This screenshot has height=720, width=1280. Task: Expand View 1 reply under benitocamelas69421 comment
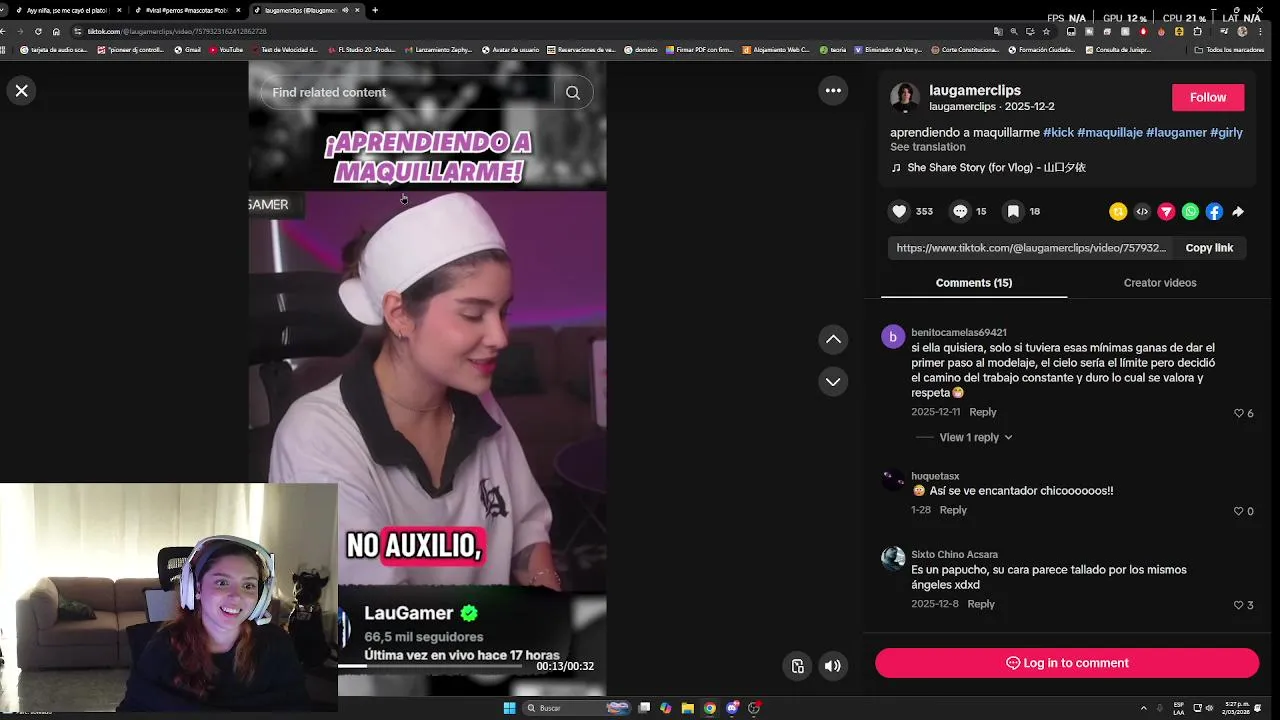[975, 437]
